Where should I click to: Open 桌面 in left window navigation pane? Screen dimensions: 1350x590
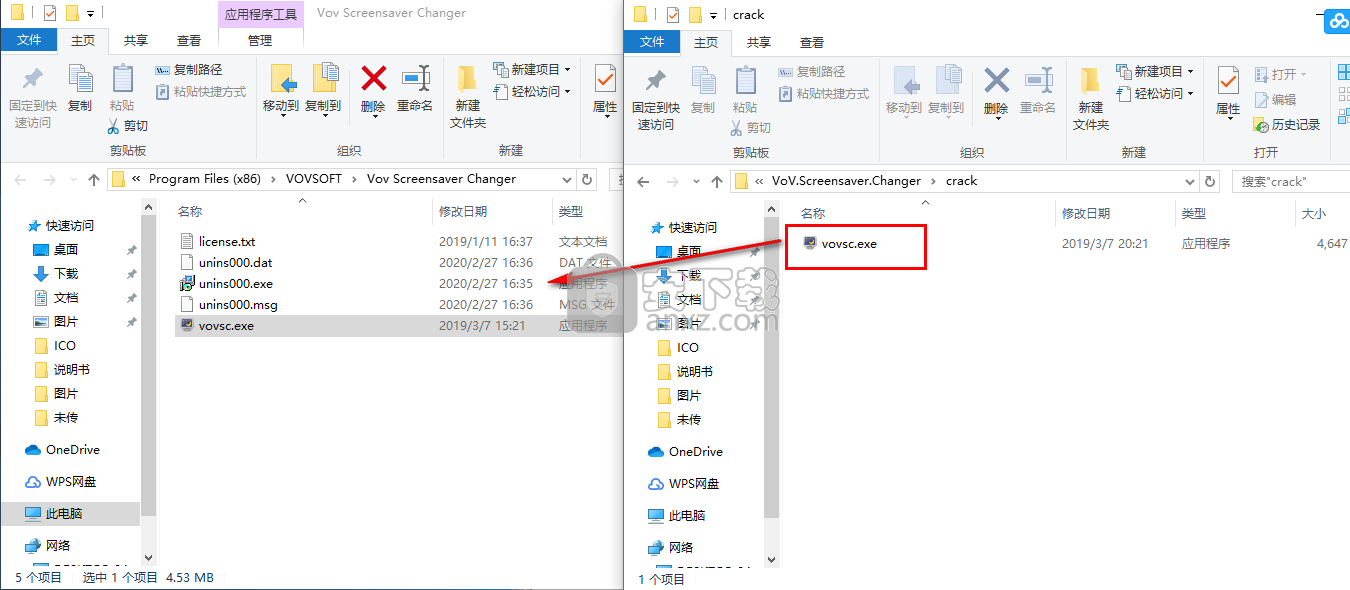(x=66, y=249)
